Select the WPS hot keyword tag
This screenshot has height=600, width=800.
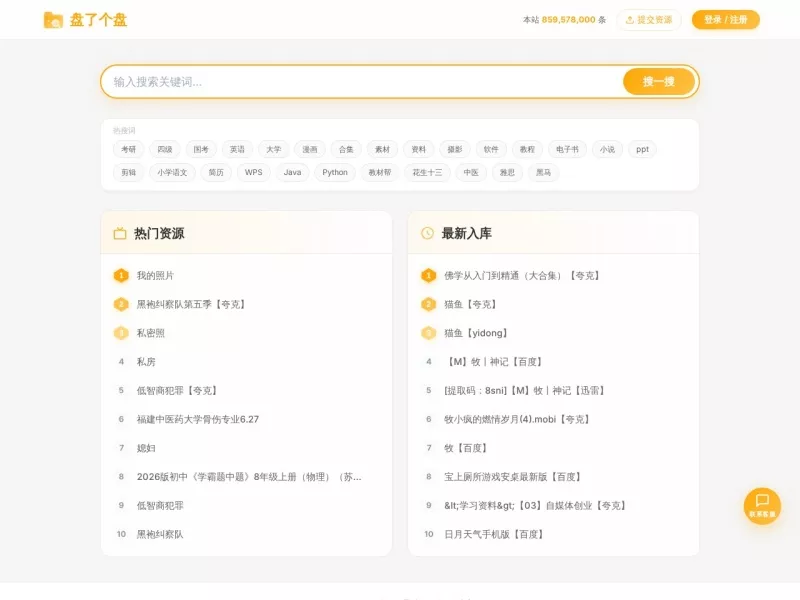coord(254,172)
